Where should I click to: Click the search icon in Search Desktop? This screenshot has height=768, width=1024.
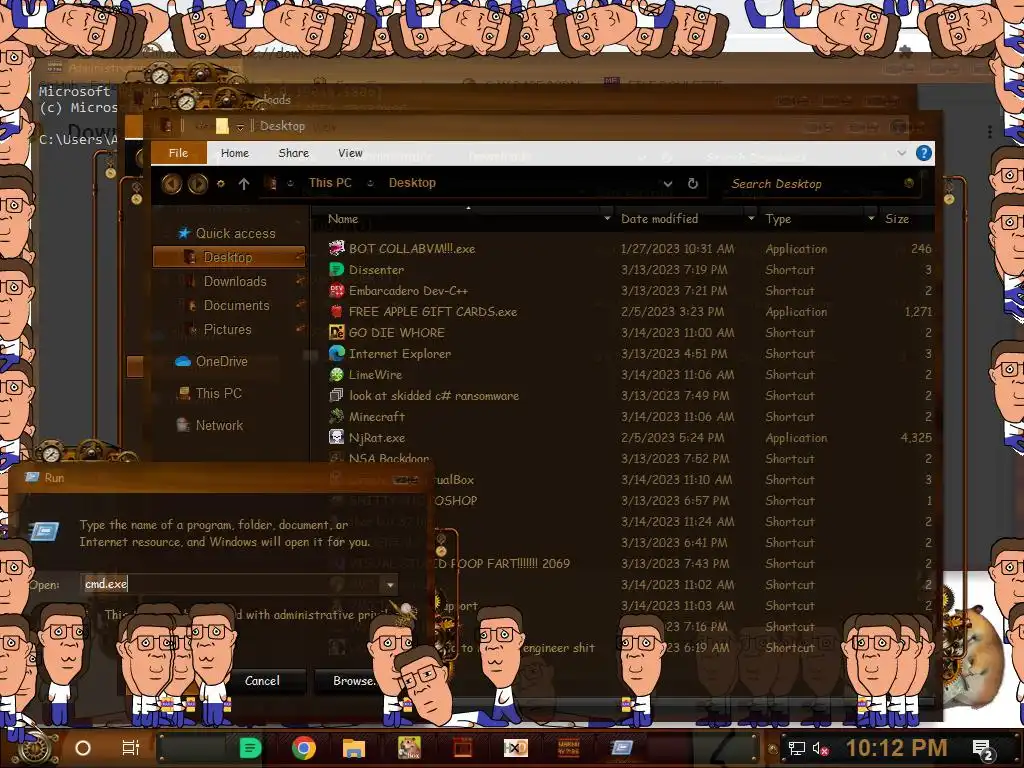coord(908,183)
